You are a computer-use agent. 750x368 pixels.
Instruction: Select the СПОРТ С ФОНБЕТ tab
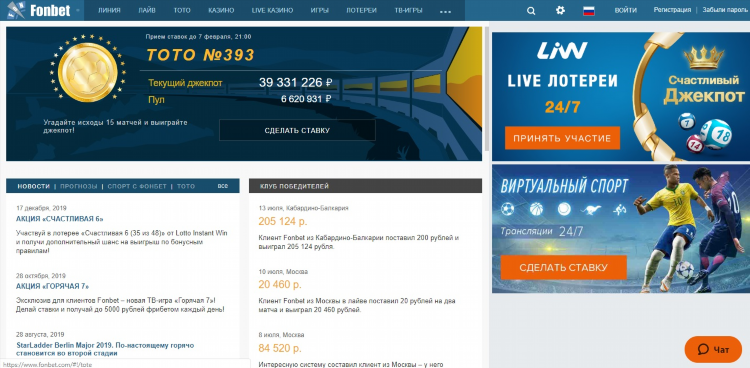(x=137, y=186)
